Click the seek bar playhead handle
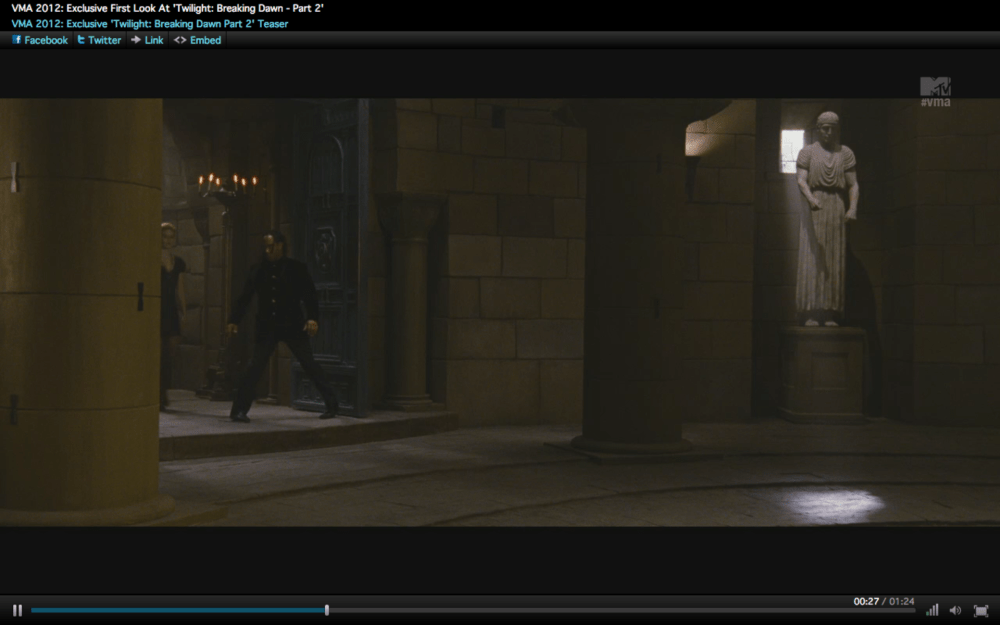Image resolution: width=1000 pixels, height=625 pixels. coord(327,610)
